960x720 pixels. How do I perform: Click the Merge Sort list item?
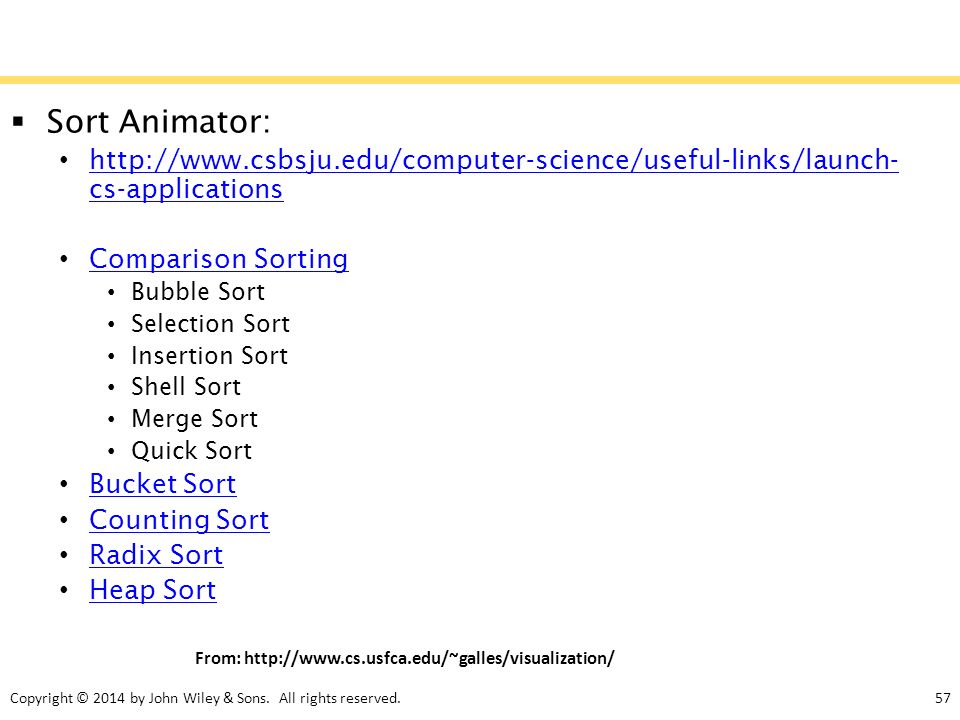point(195,419)
